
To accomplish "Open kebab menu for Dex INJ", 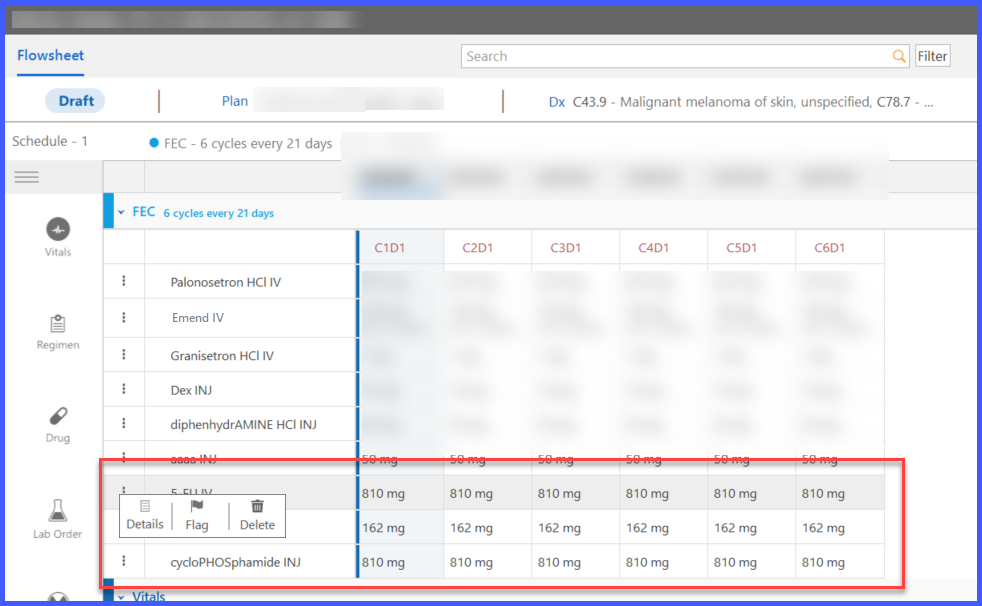I will 123,389.
